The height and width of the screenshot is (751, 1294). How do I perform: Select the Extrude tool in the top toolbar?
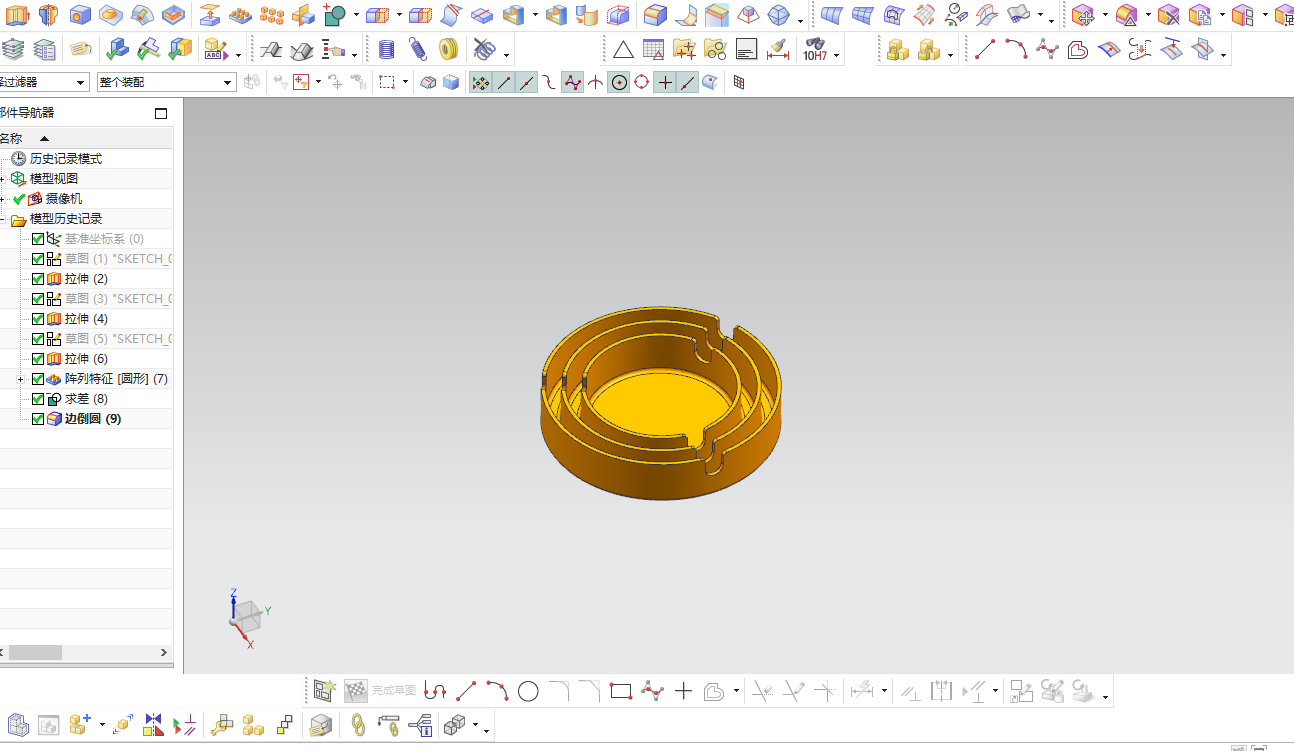[18, 15]
